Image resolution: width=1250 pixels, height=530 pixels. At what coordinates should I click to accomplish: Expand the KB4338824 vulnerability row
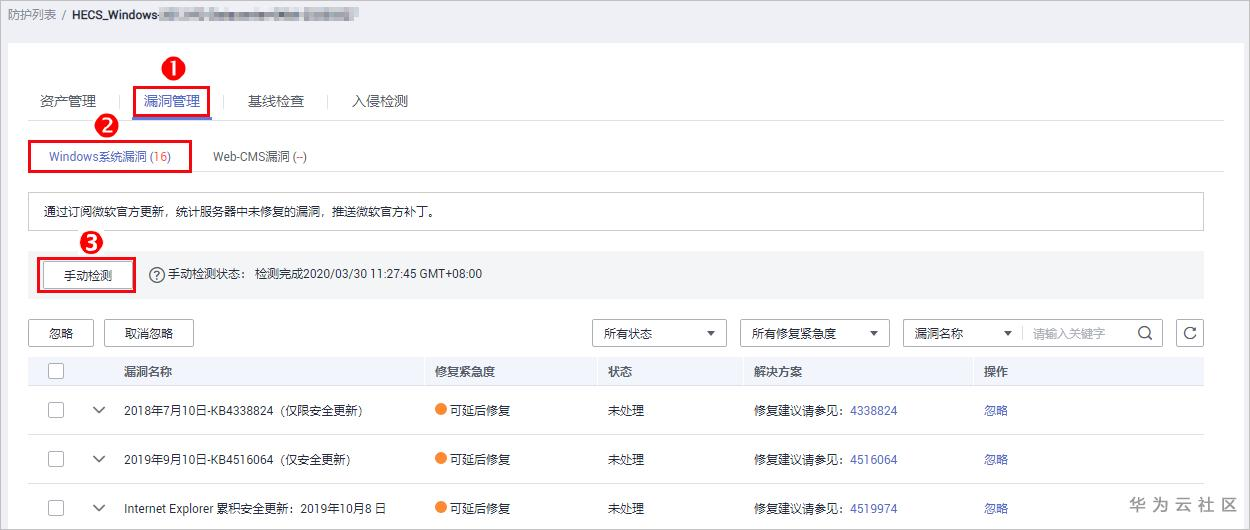click(98, 410)
